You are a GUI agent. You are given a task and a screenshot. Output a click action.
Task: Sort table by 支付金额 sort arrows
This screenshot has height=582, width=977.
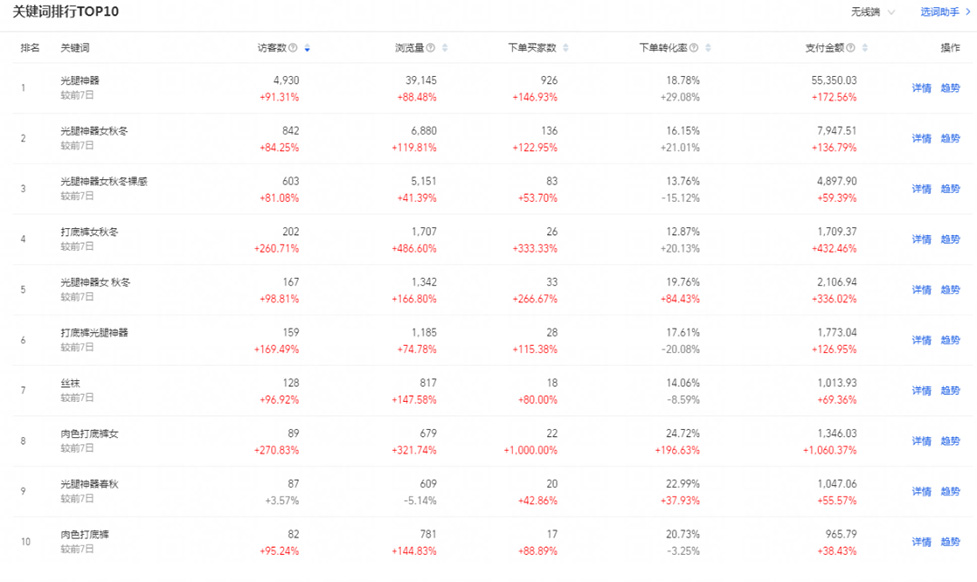point(865,48)
